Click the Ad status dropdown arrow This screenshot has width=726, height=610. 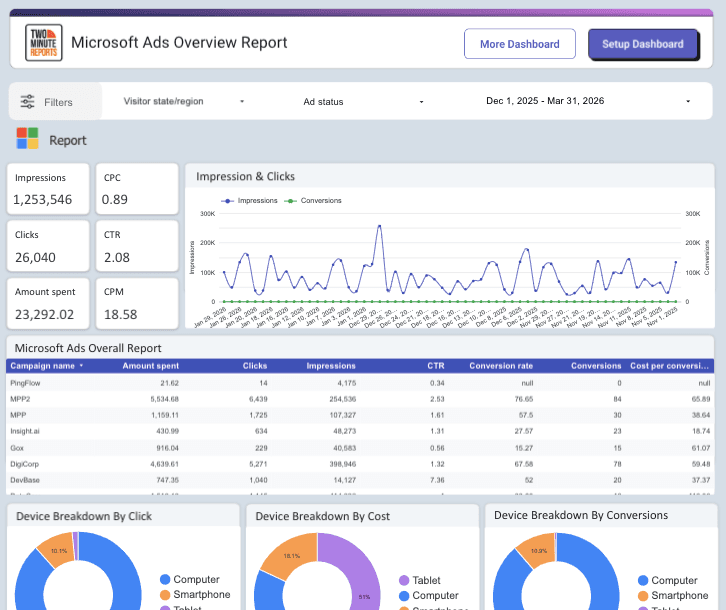pos(421,101)
